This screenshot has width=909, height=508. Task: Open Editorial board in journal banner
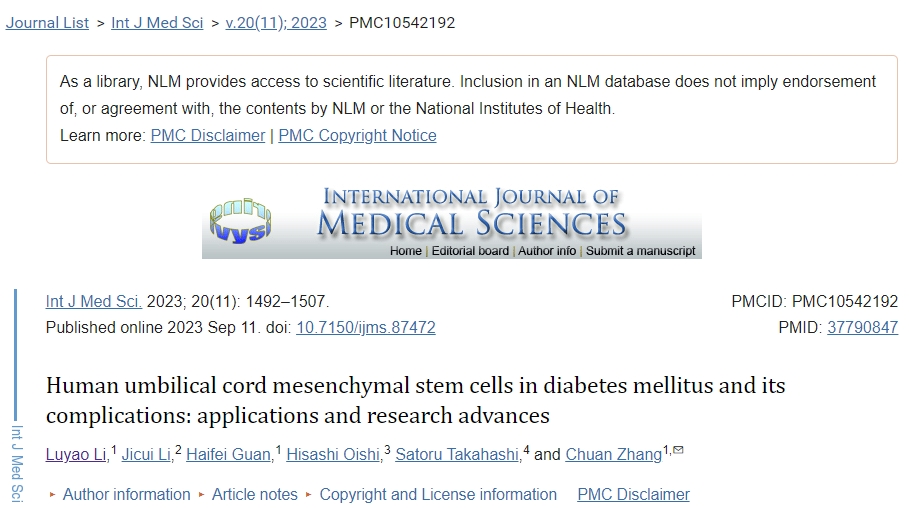coord(470,251)
